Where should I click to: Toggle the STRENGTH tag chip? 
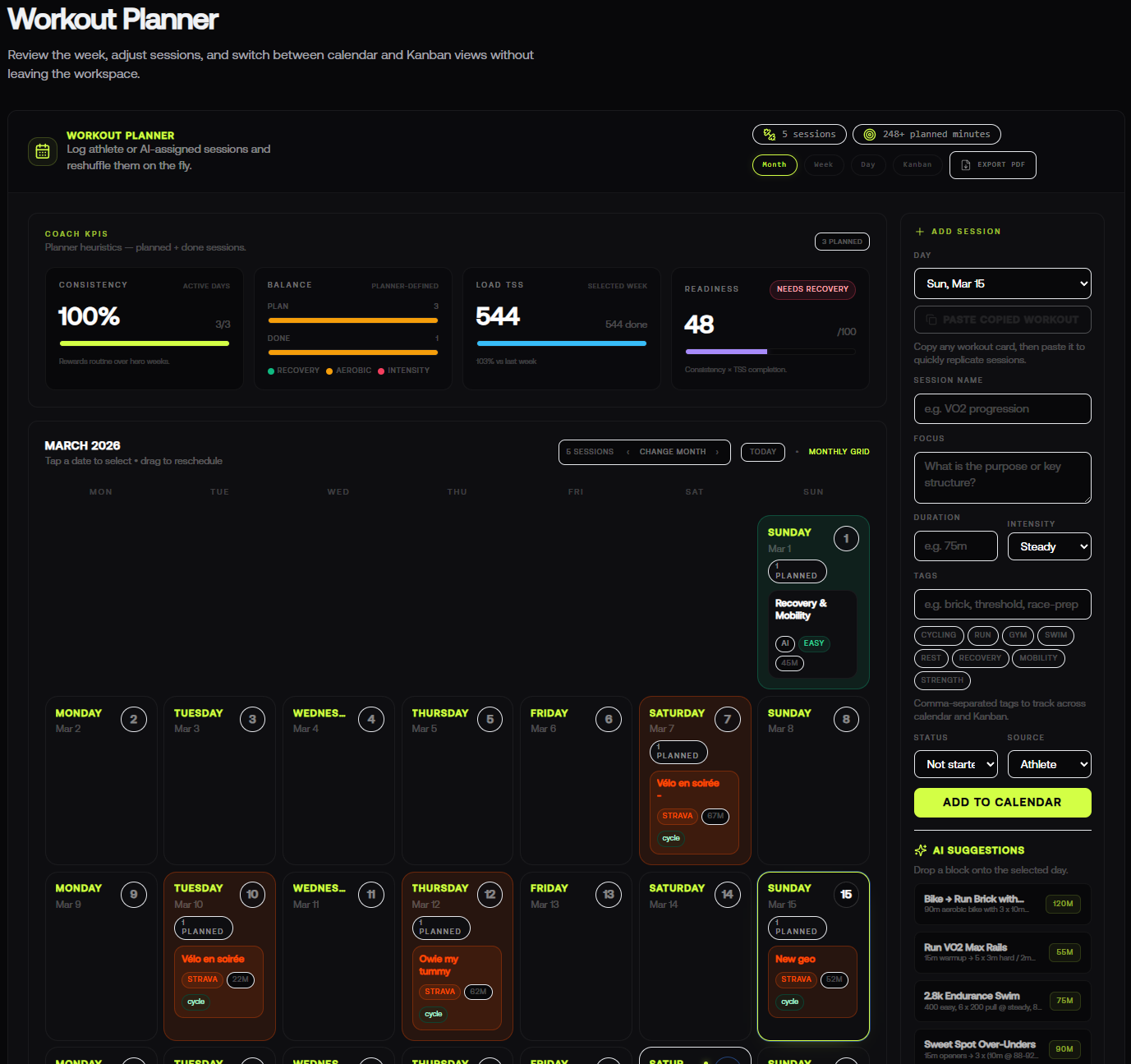coord(942,680)
